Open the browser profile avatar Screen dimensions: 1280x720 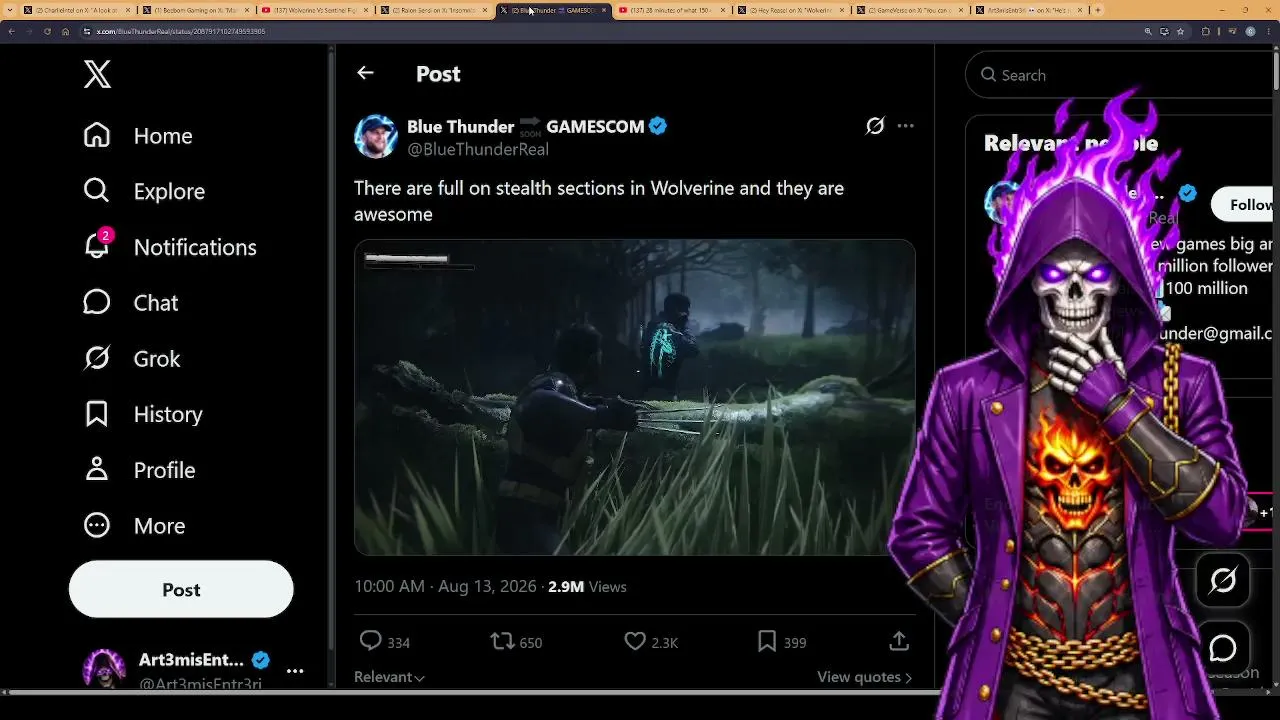1250,31
